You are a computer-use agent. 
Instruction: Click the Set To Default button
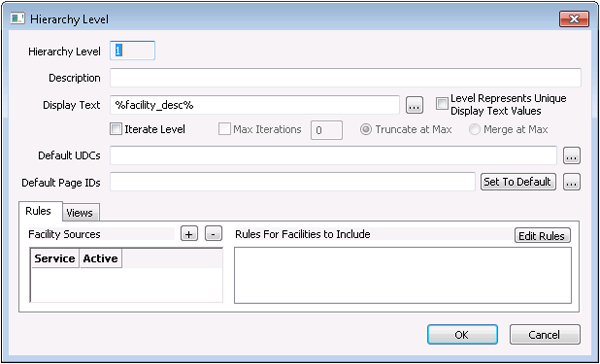point(518,182)
